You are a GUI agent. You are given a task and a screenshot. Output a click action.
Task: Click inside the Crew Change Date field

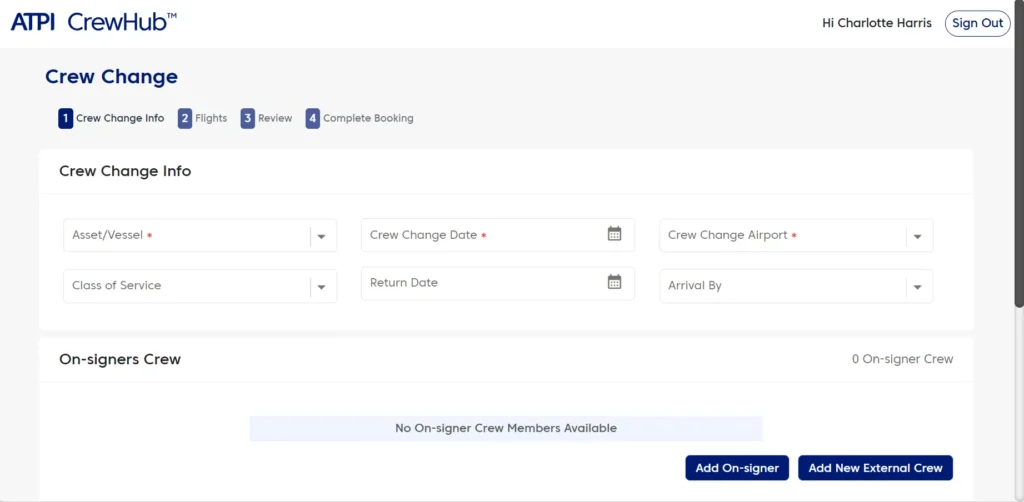(480, 235)
